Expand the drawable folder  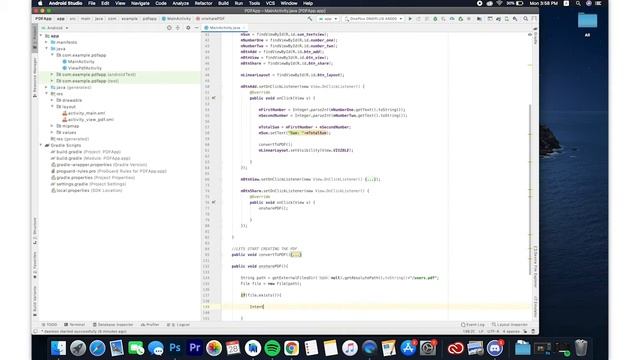(x=52, y=100)
